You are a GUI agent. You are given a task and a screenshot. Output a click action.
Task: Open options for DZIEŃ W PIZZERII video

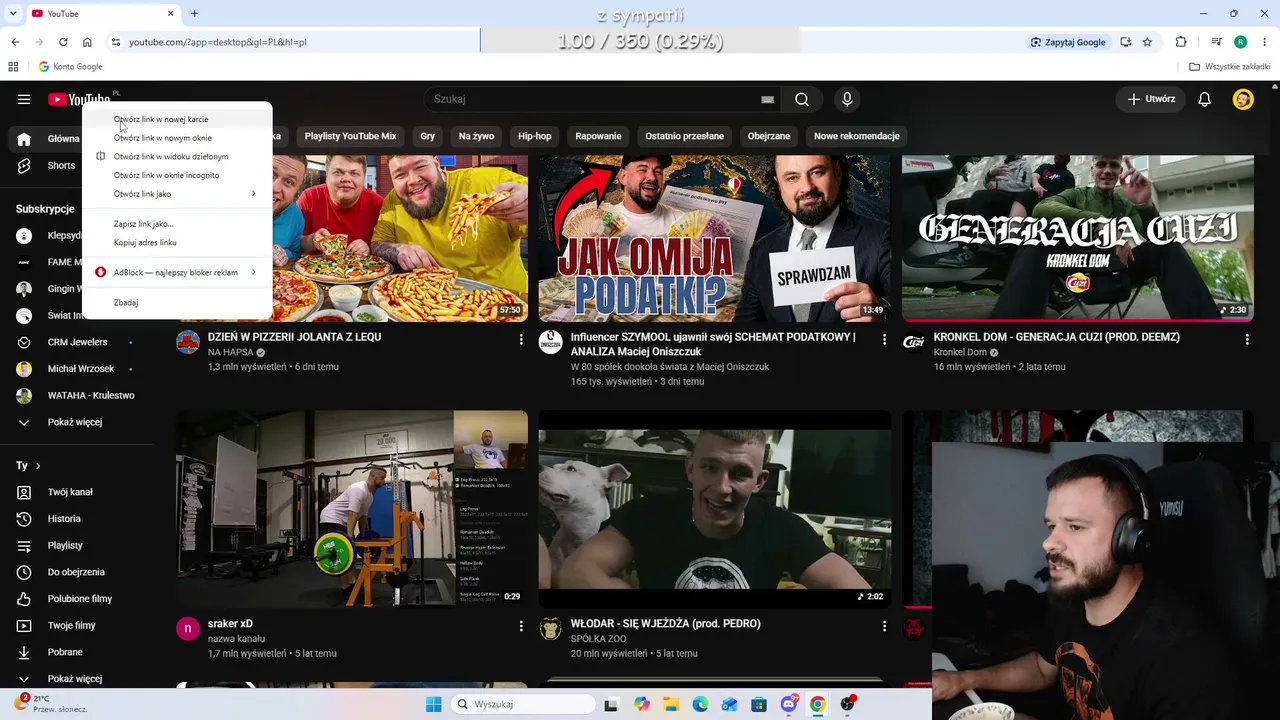[521, 340]
